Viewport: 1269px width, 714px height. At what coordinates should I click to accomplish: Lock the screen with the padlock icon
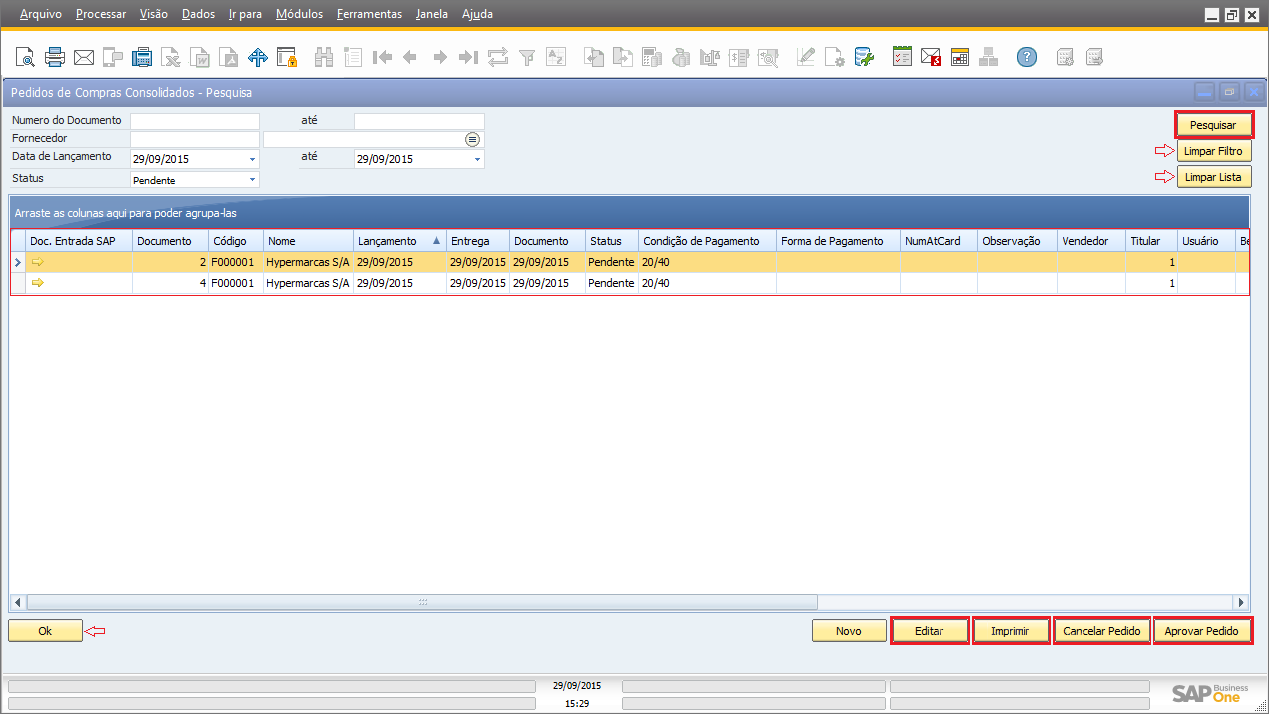point(287,57)
